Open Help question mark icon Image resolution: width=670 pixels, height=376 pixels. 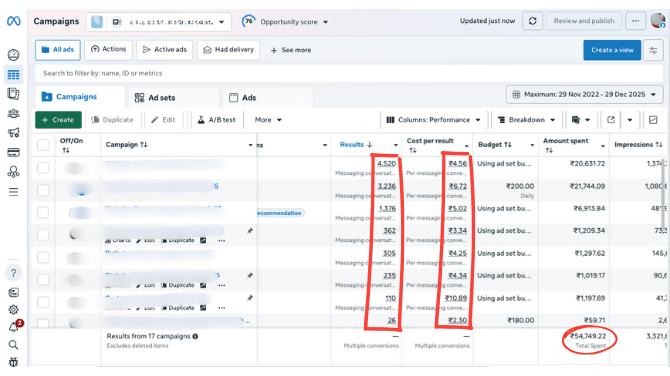pyautogui.click(x=14, y=273)
